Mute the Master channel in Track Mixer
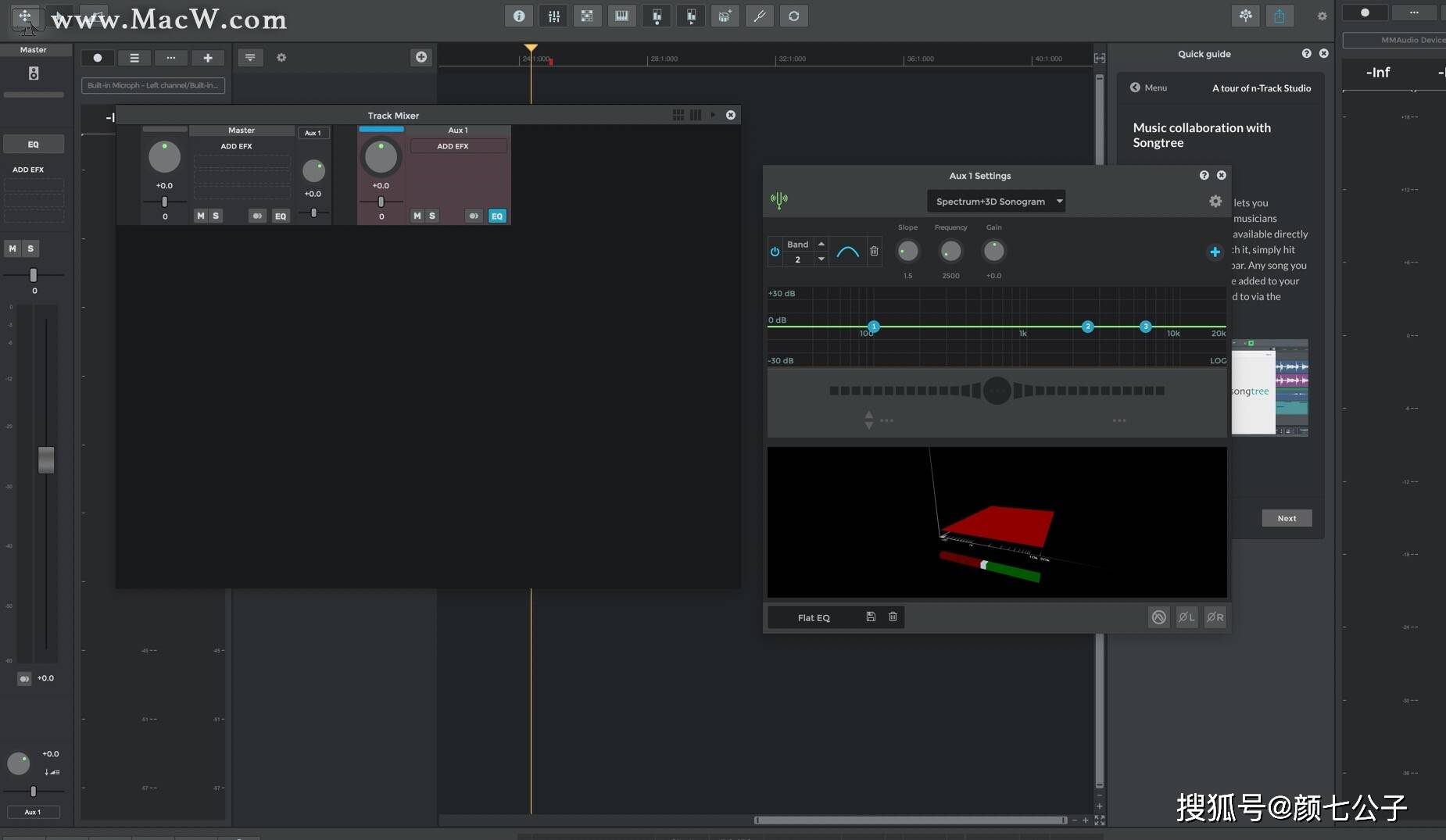This screenshot has width=1446, height=840. click(x=201, y=216)
